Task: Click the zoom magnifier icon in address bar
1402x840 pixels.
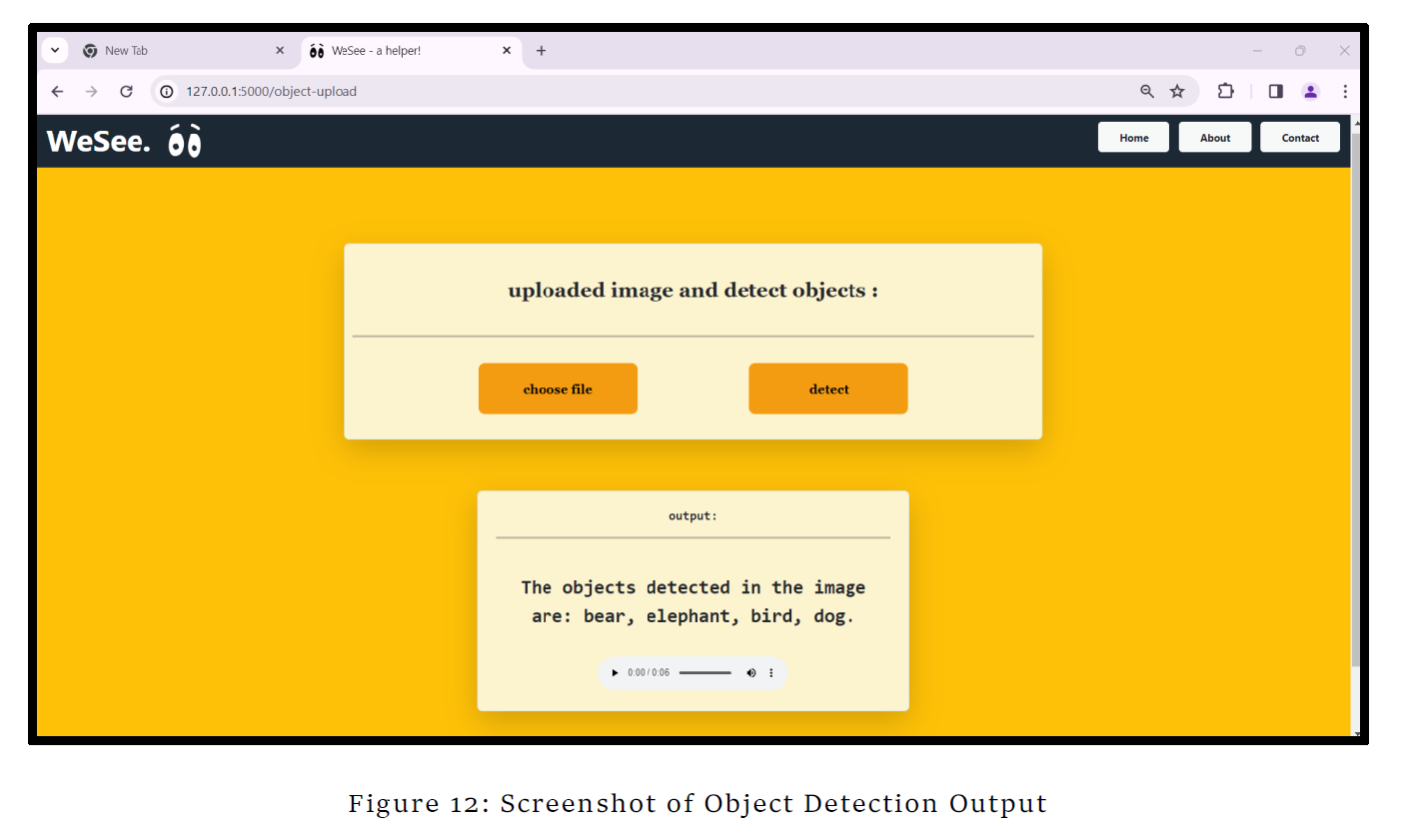Action: point(1146,91)
